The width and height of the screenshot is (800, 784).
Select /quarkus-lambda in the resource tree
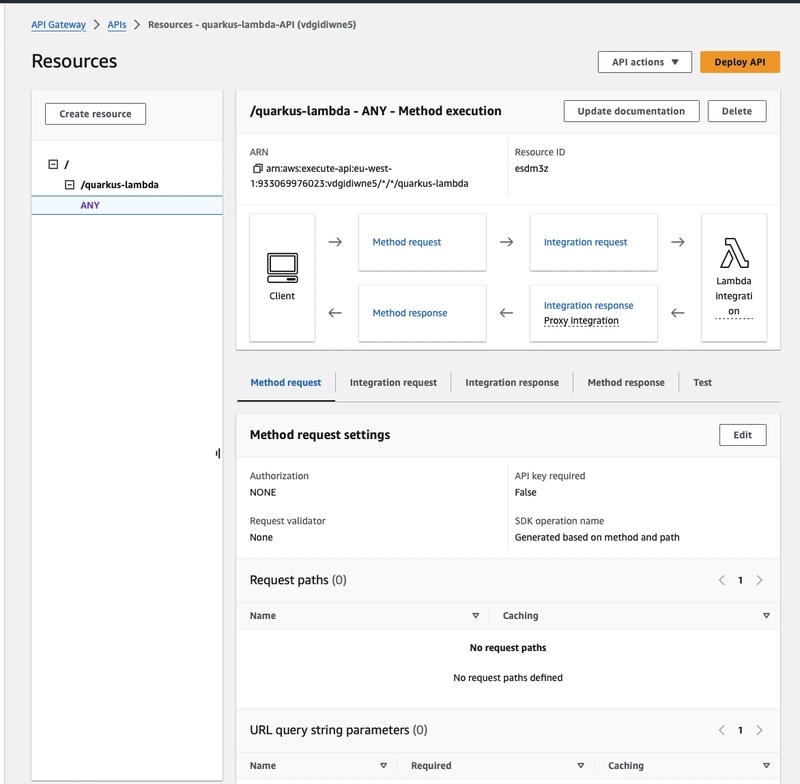[119, 185]
